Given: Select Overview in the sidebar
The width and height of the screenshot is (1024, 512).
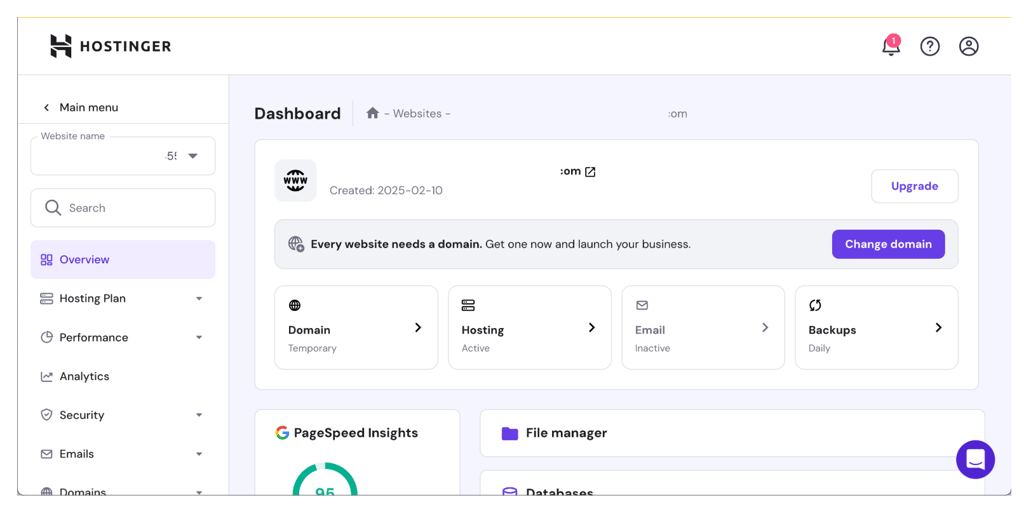Looking at the screenshot, I should 123,260.
